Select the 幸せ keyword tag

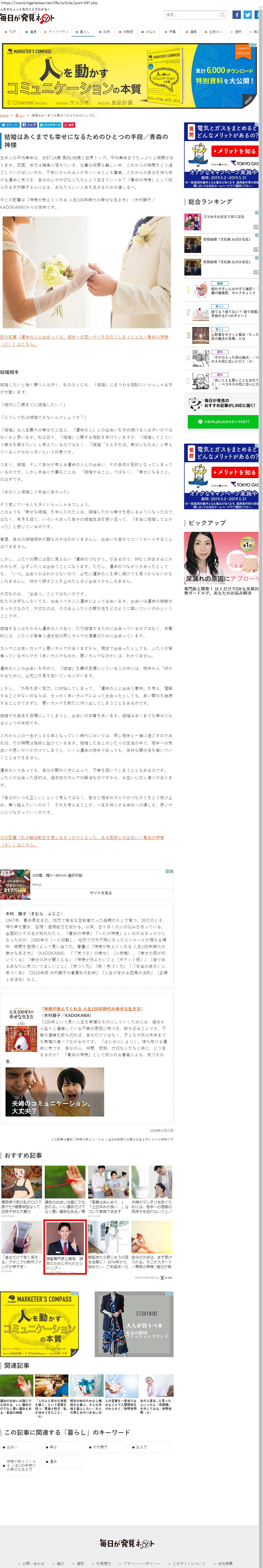click(x=63, y=1447)
